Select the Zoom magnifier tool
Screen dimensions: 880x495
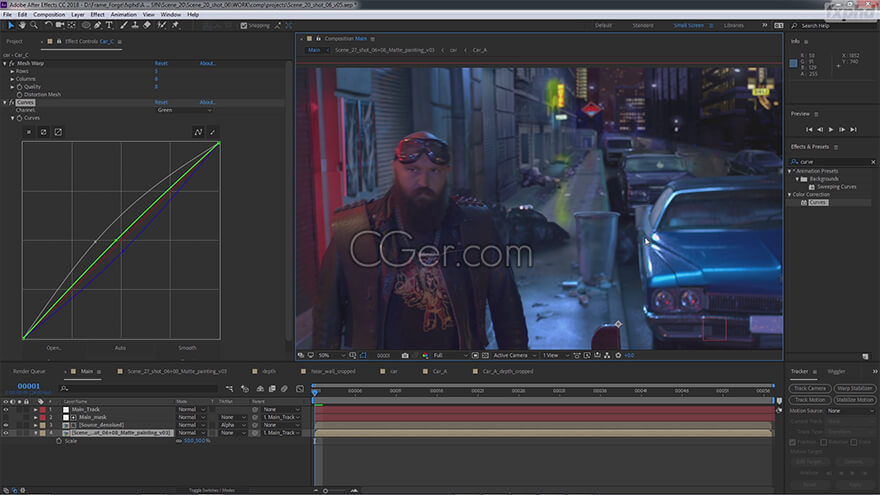click(34, 25)
